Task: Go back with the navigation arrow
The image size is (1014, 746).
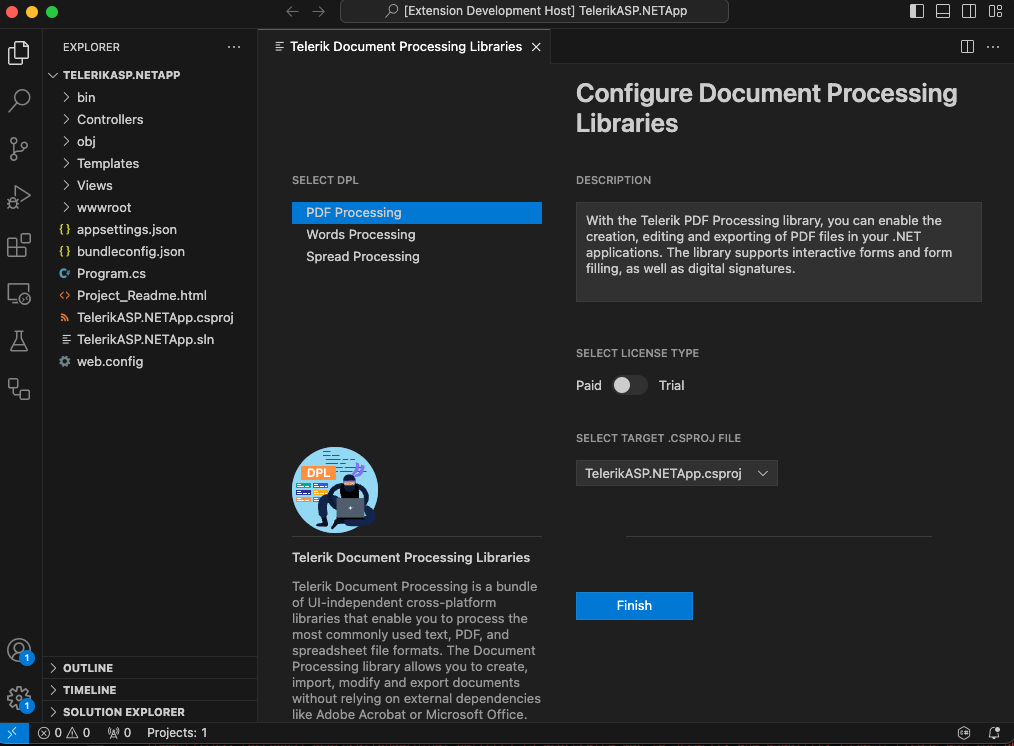Action: coord(292,12)
